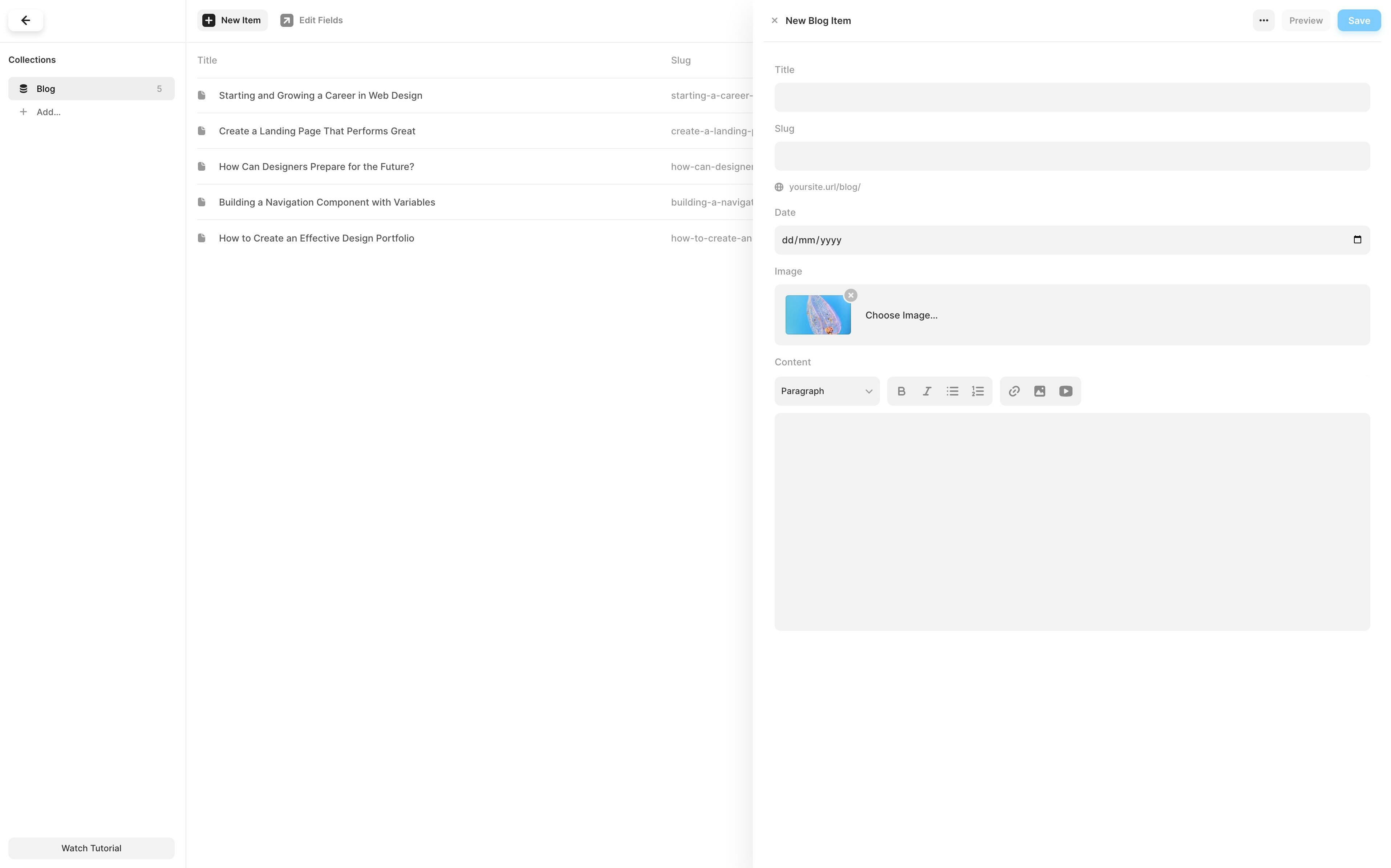Insert a link in content
Screen dimensions: 1391x868
(1014, 391)
